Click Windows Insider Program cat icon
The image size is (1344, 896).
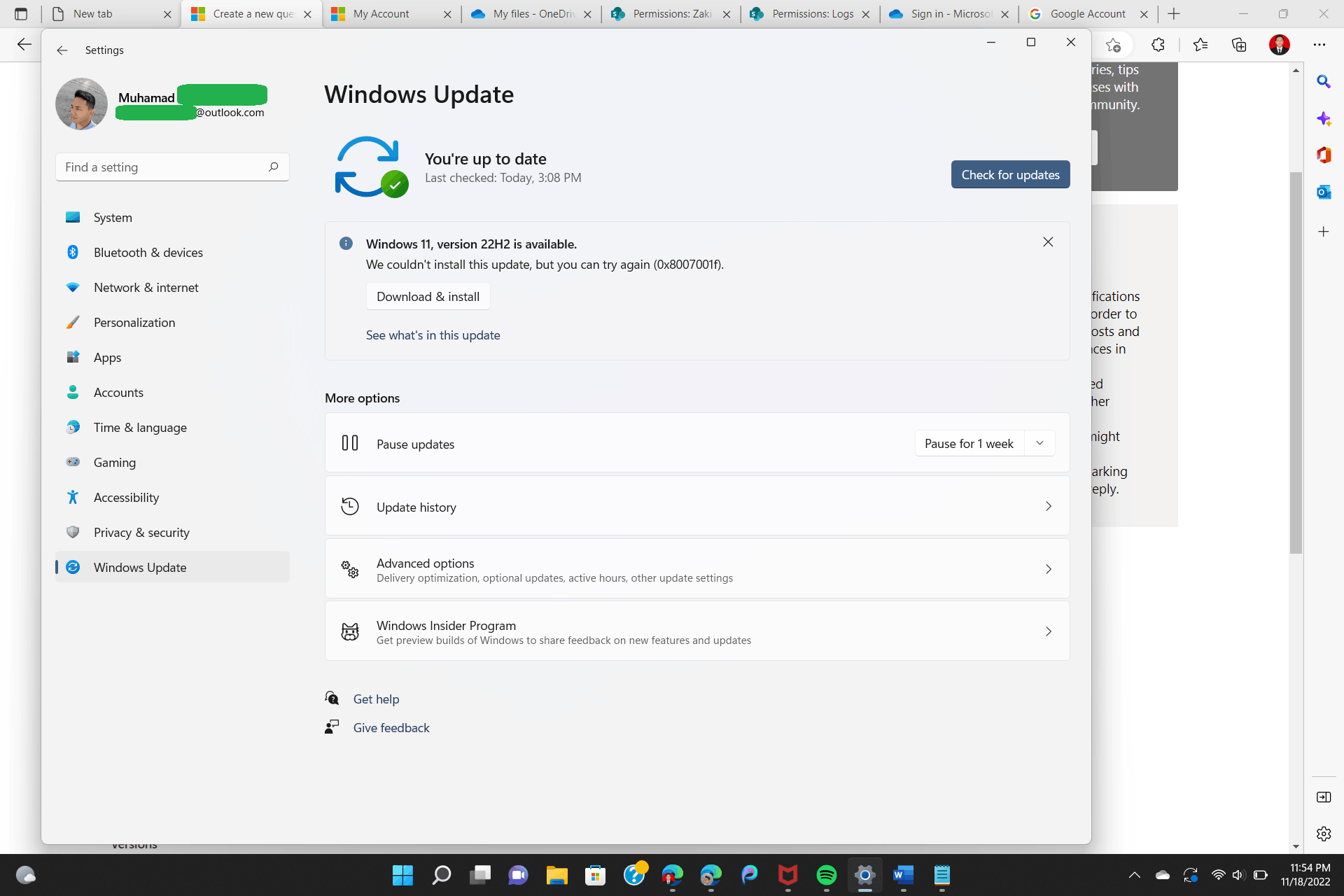pos(350,631)
